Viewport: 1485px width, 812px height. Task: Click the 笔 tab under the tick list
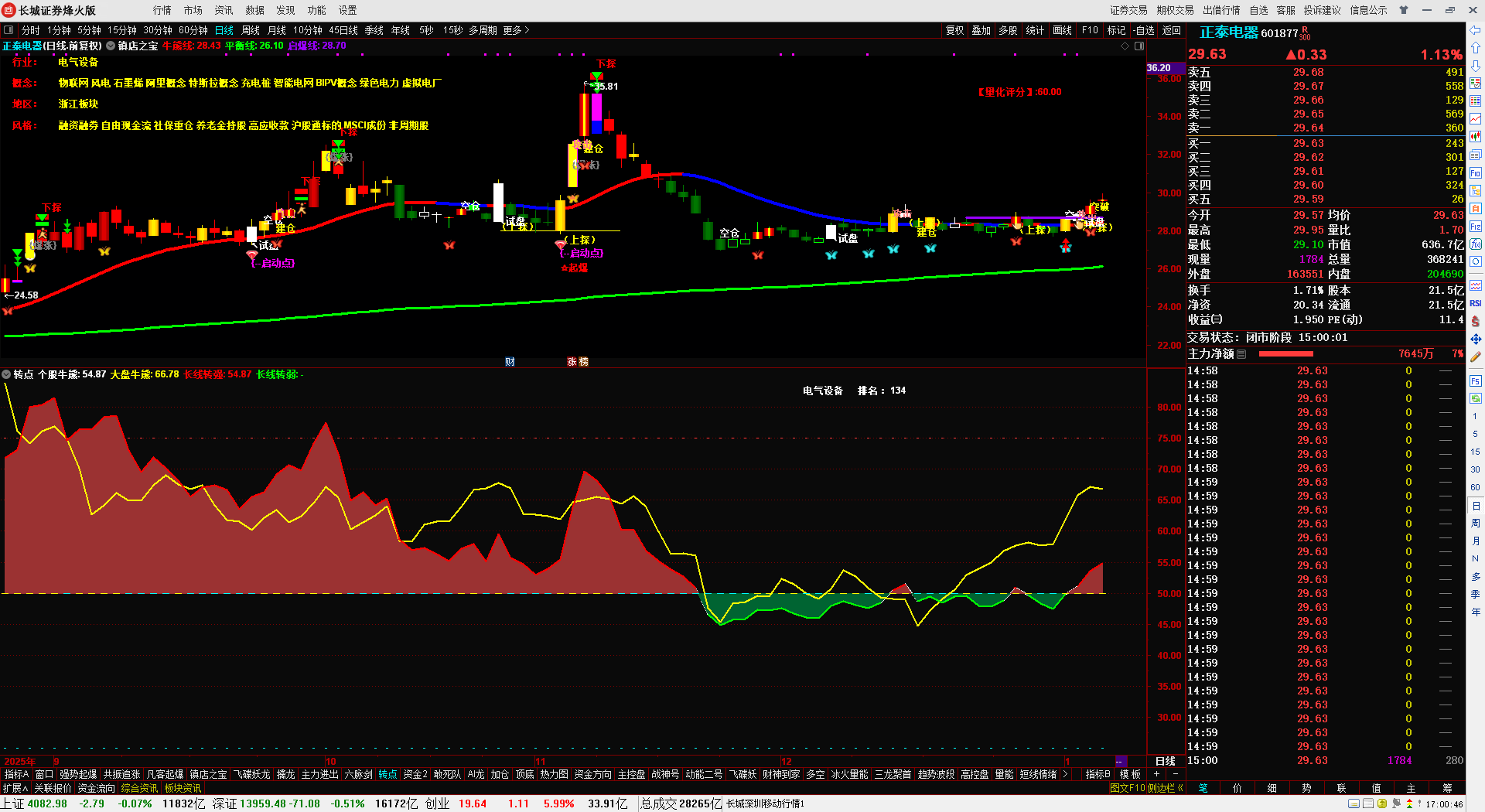[1203, 788]
